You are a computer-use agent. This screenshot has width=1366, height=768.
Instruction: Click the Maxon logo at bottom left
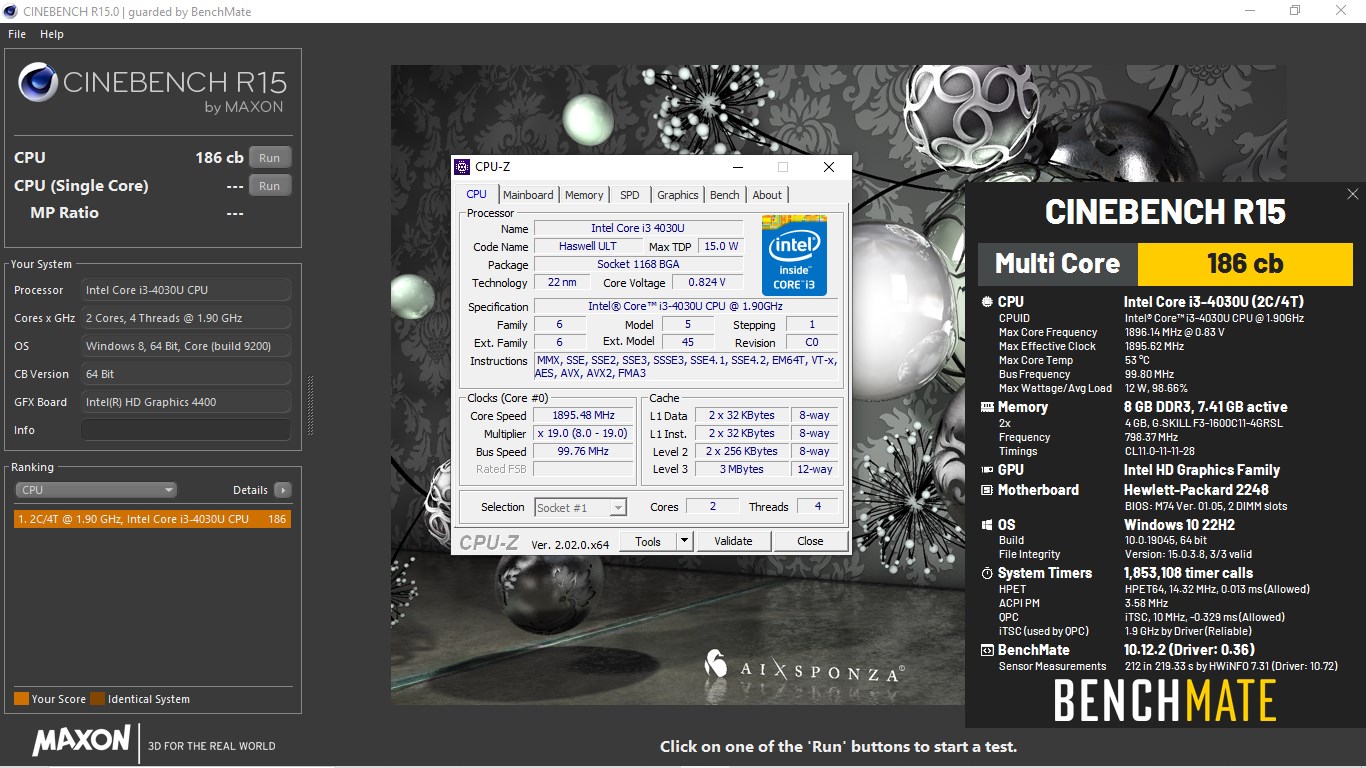81,741
